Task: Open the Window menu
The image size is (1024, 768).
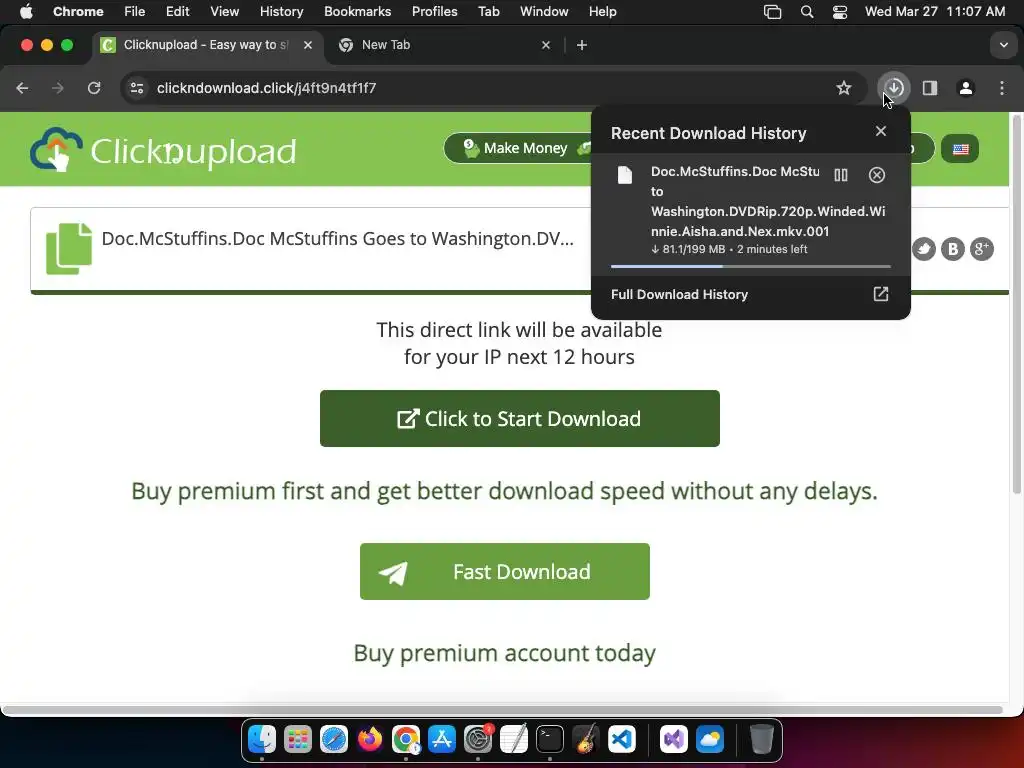Action: [x=544, y=11]
